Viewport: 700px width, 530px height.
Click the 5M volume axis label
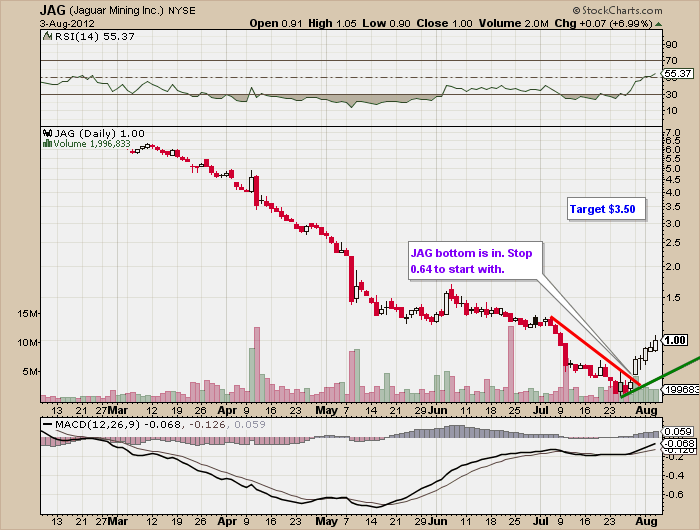pyautogui.click(x=31, y=371)
